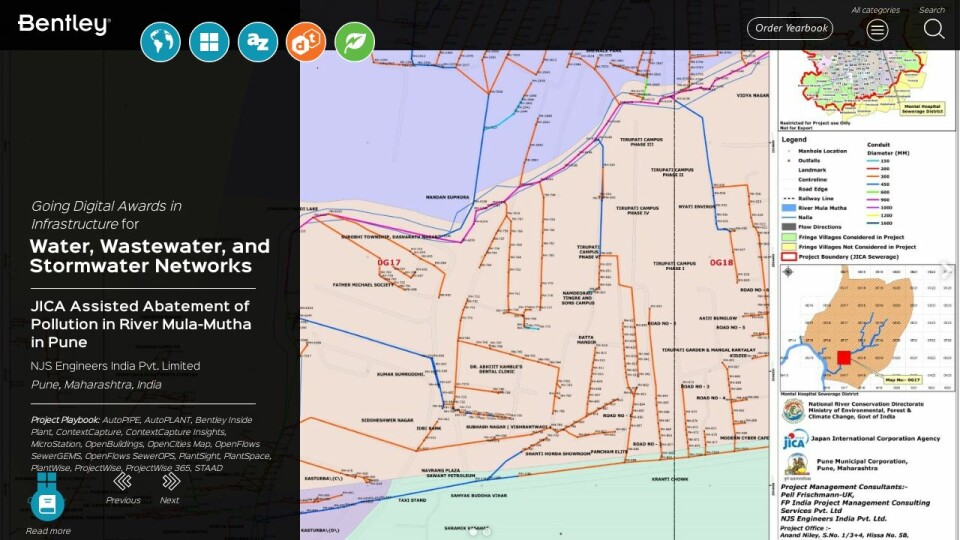Select the second slideshow dot indicator

point(487,531)
